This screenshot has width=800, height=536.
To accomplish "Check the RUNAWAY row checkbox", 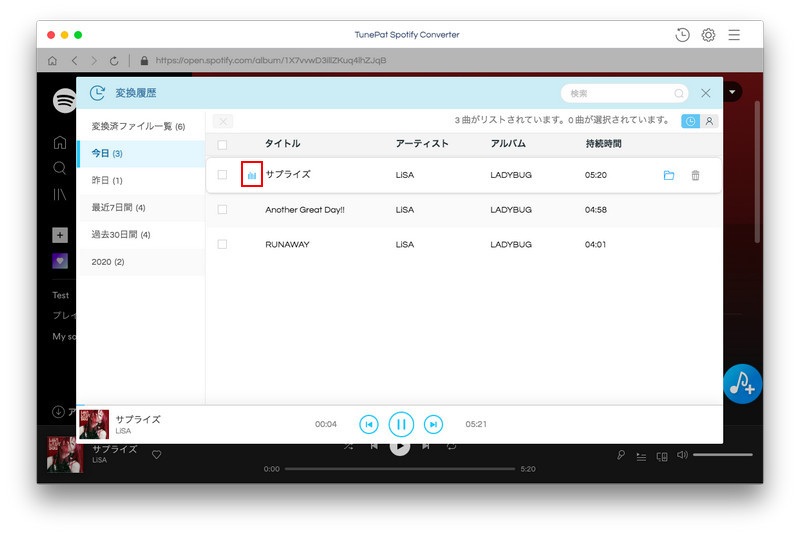I will (x=222, y=244).
